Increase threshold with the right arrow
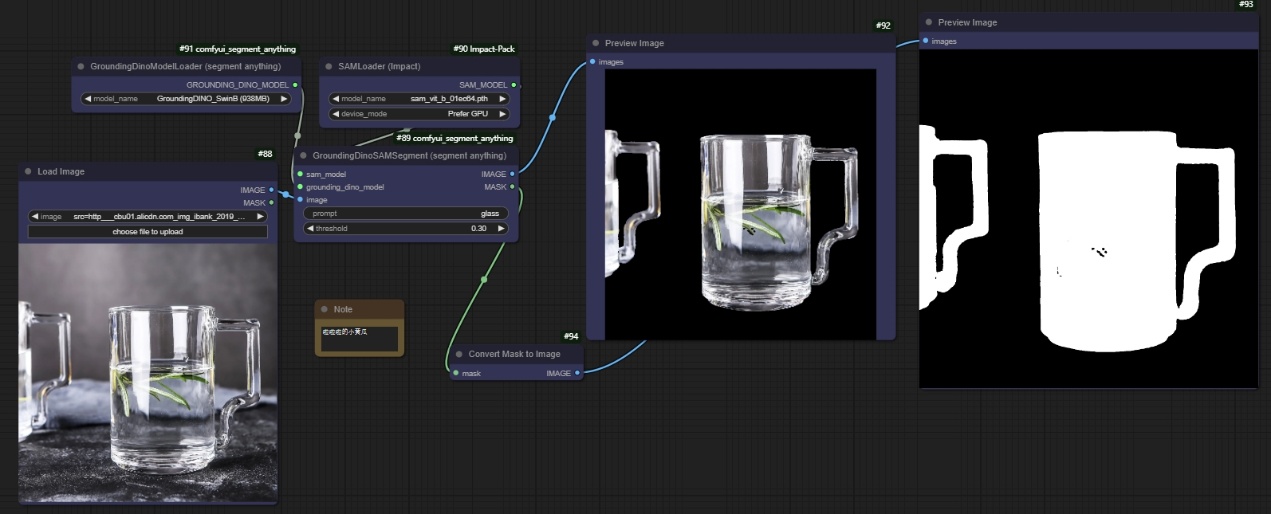Viewport: 1271px width, 514px height. (502, 228)
